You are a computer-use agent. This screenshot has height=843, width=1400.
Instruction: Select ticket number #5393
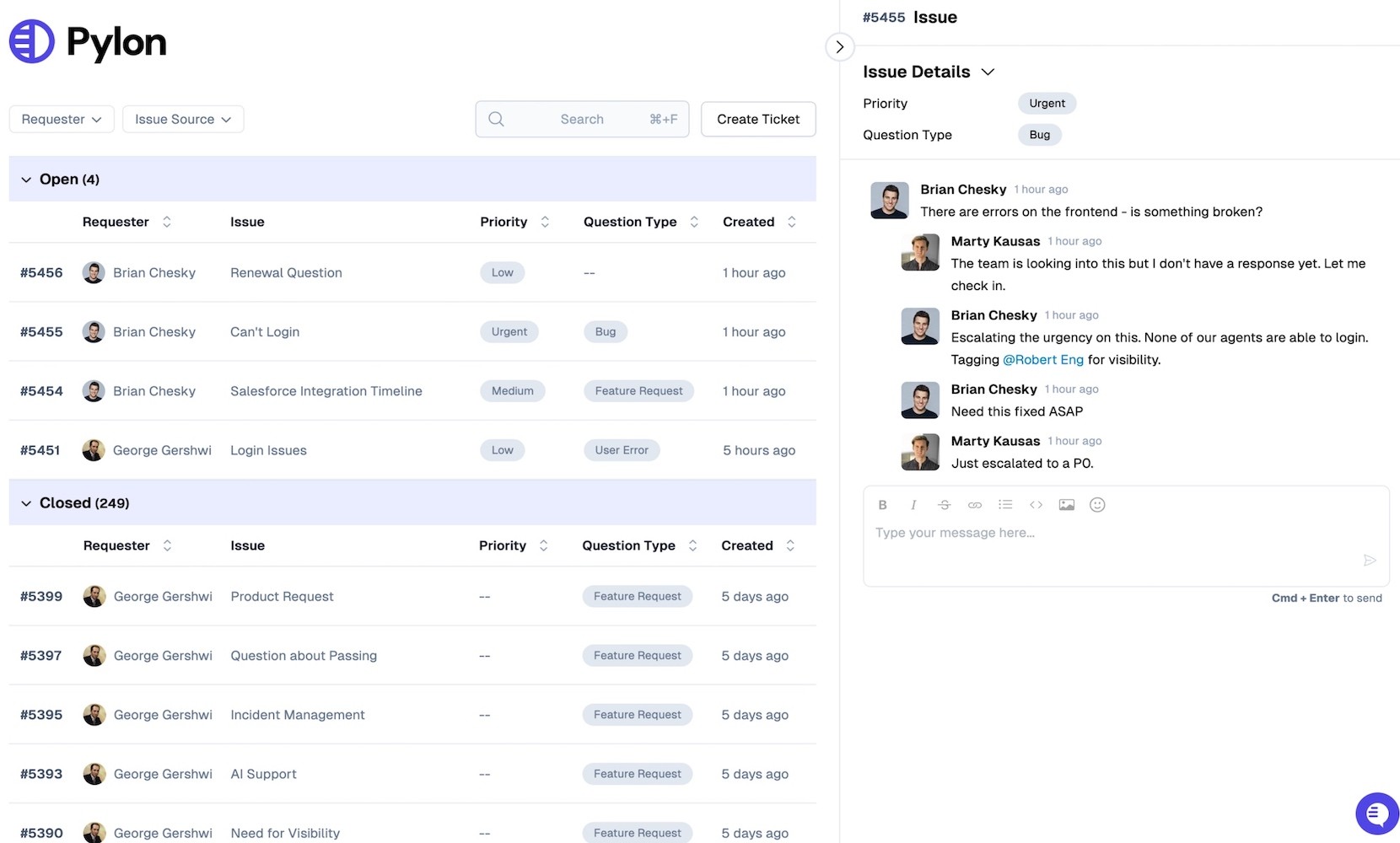click(x=41, y=774)
